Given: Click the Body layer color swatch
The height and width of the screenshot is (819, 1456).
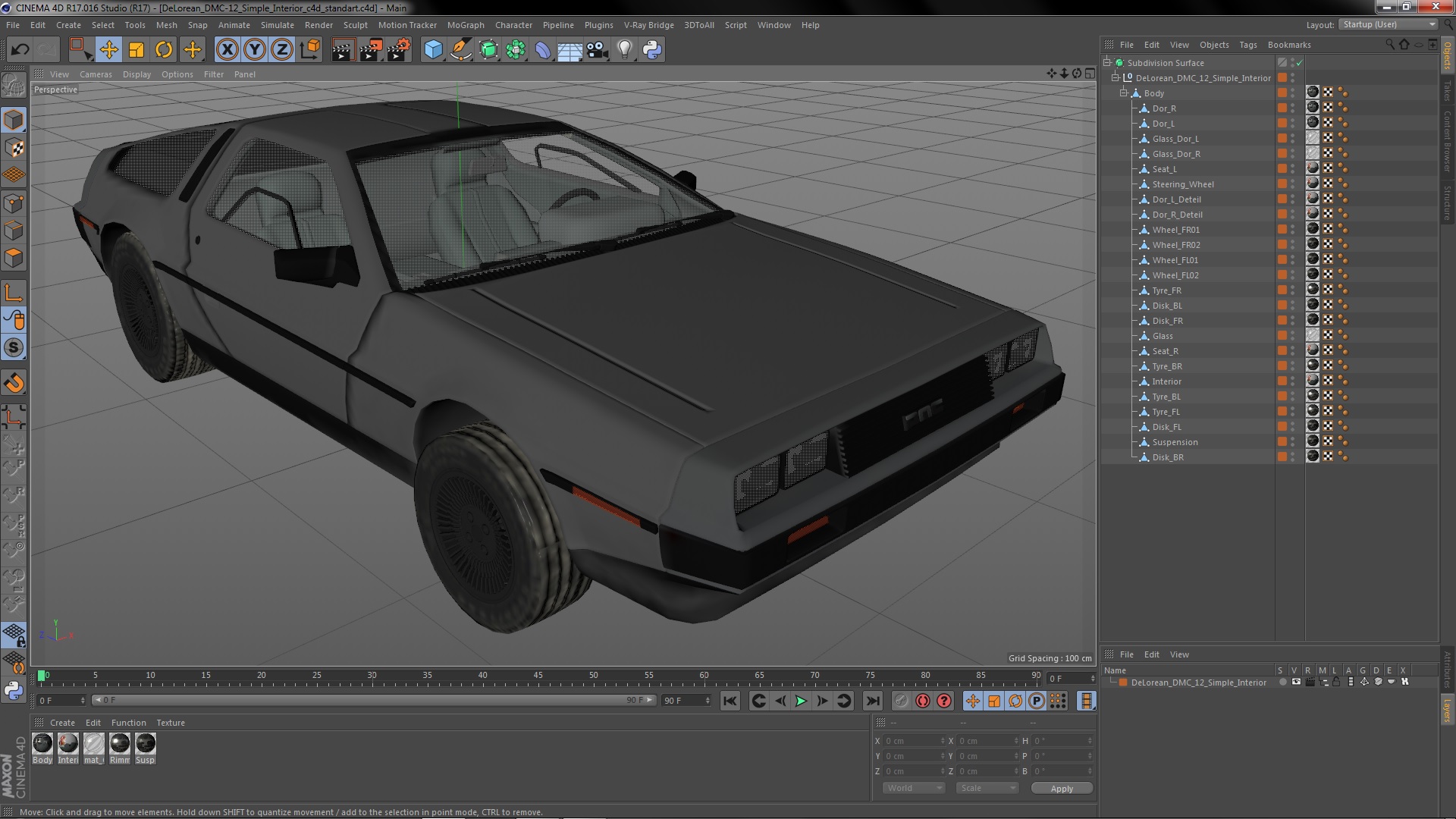Looking at the screenshot, I should [1282, 93].
